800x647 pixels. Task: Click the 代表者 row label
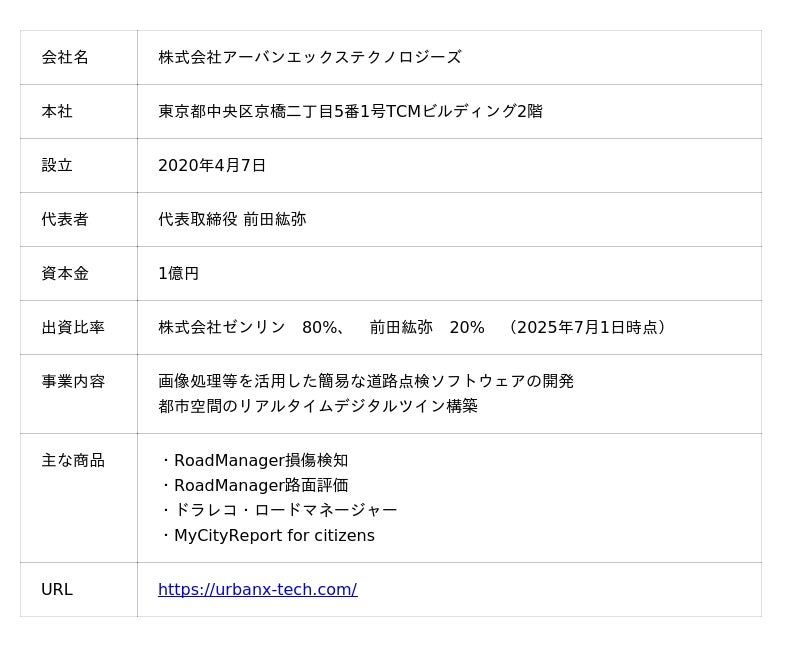(x=65, y=220)
